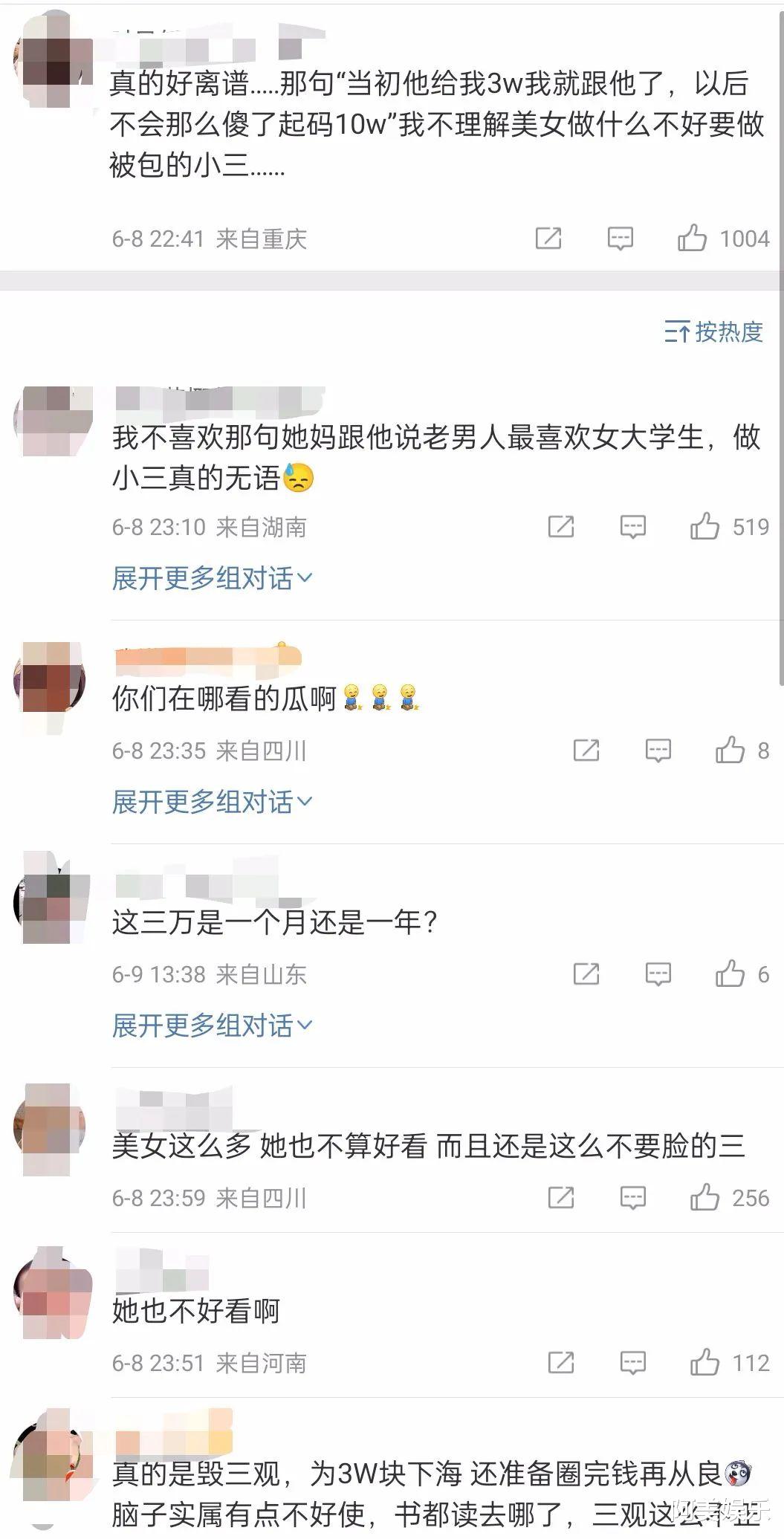This screenshot has width=784, height=1539.
Task: Share the 6-8 22:41 comment from 重庆
Action: coord(548,239)
